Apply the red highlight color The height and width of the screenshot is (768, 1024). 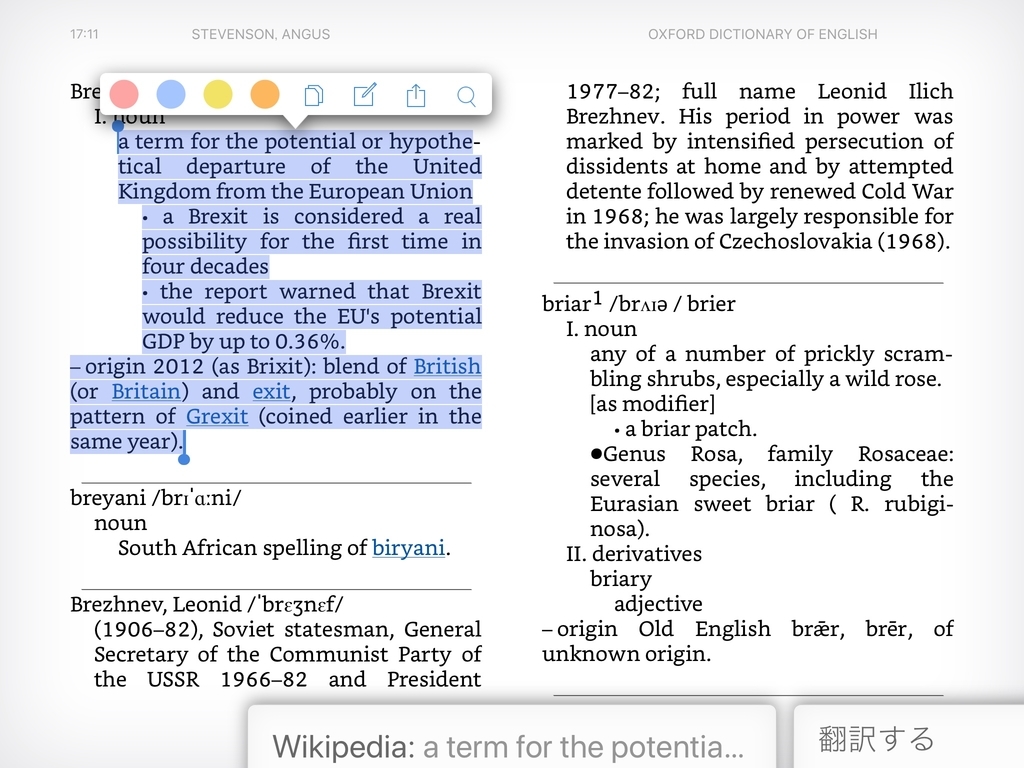(124, 95)
